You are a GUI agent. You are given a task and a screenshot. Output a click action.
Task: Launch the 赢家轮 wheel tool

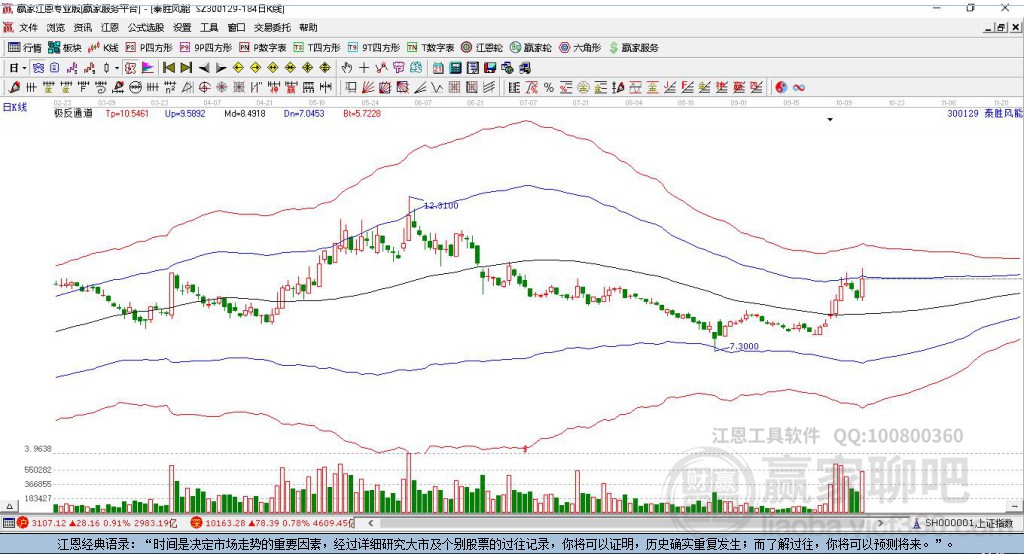pos(530,48)
